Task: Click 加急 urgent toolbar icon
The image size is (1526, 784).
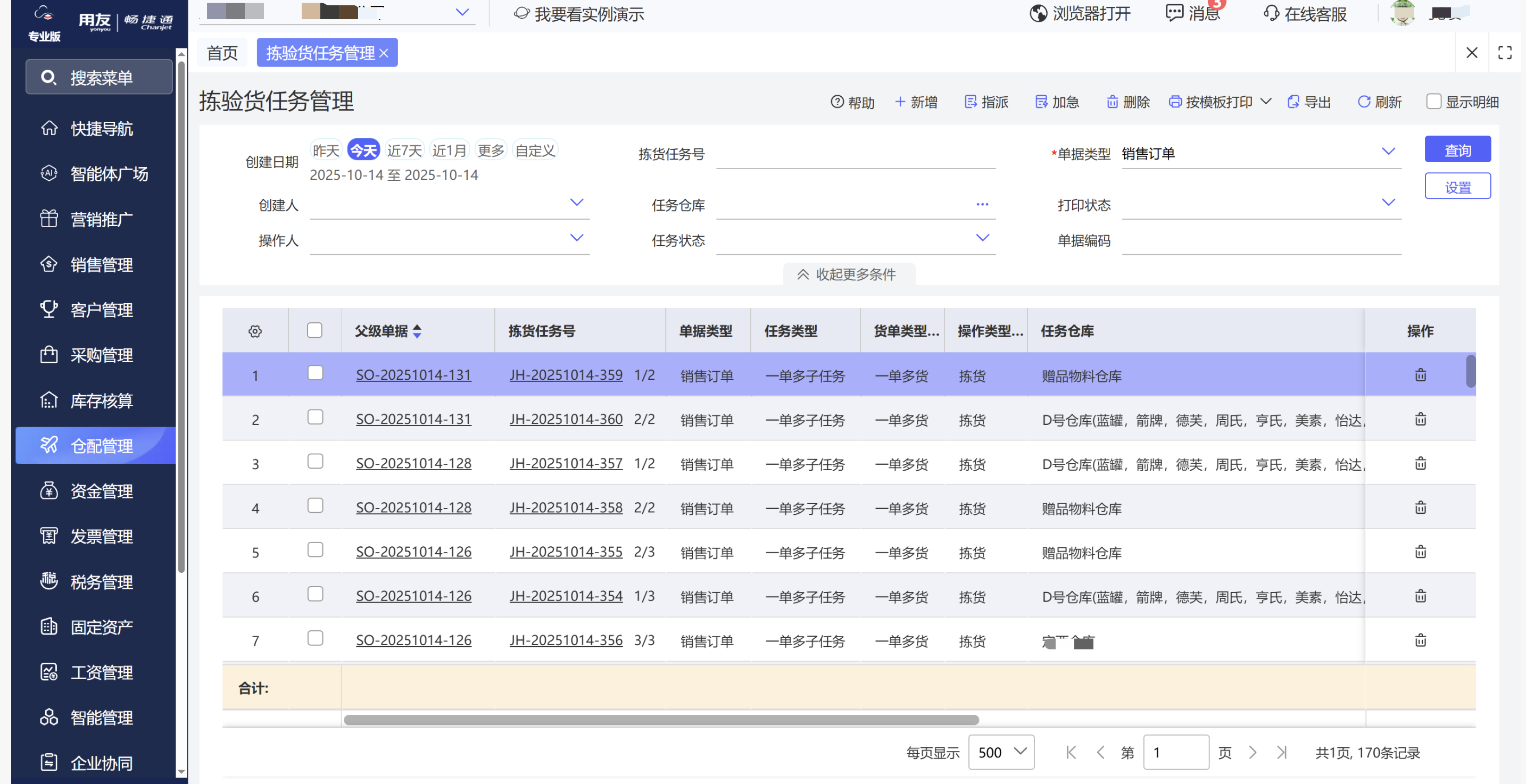Action: coord(1041,102)
